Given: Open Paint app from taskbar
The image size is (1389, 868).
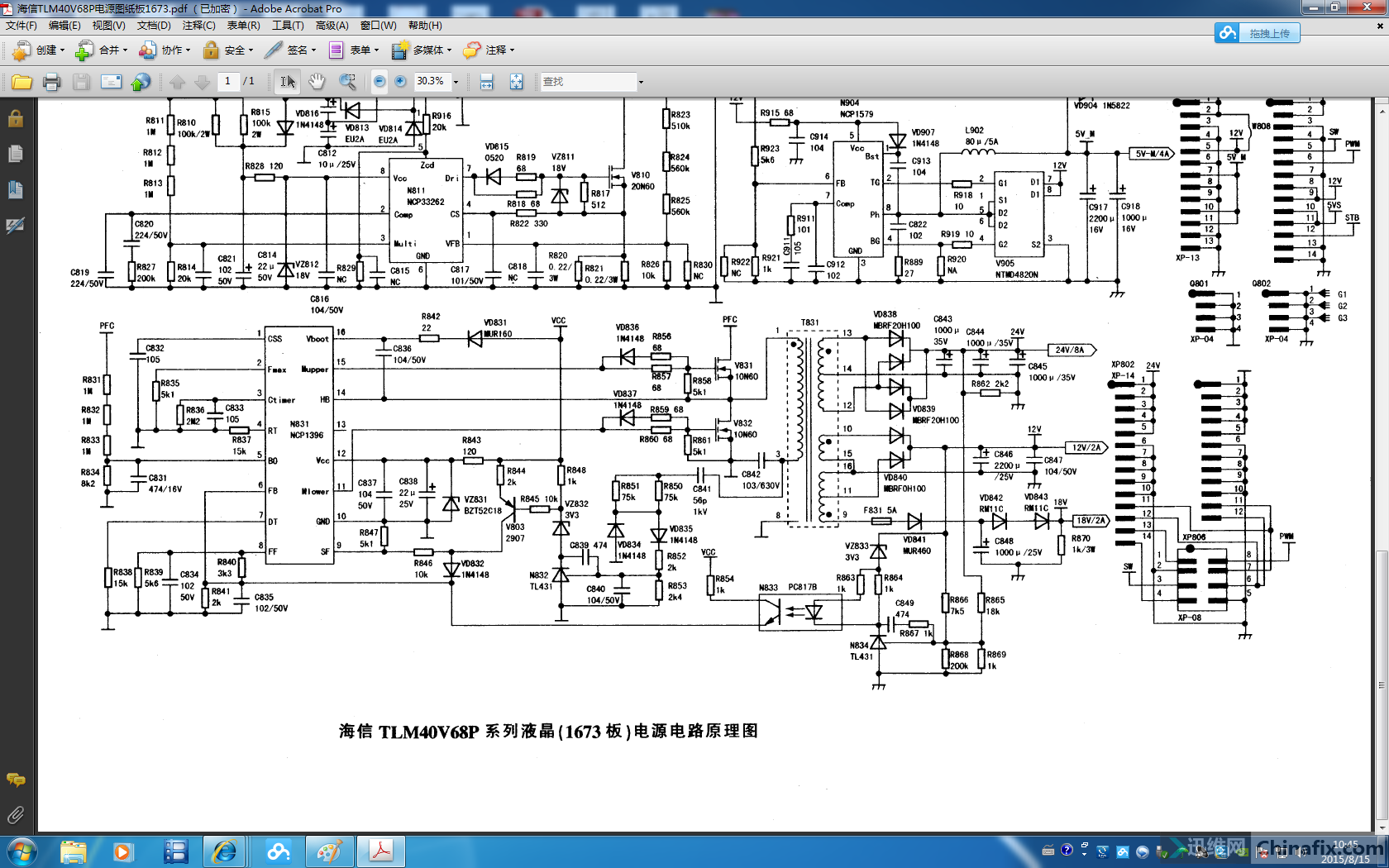Looking at the screenshot, I should (330, 851).
